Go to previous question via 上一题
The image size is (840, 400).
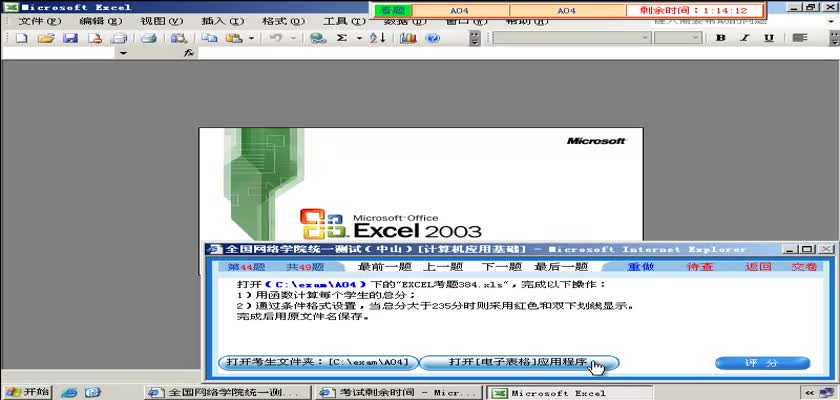[442, 267]
